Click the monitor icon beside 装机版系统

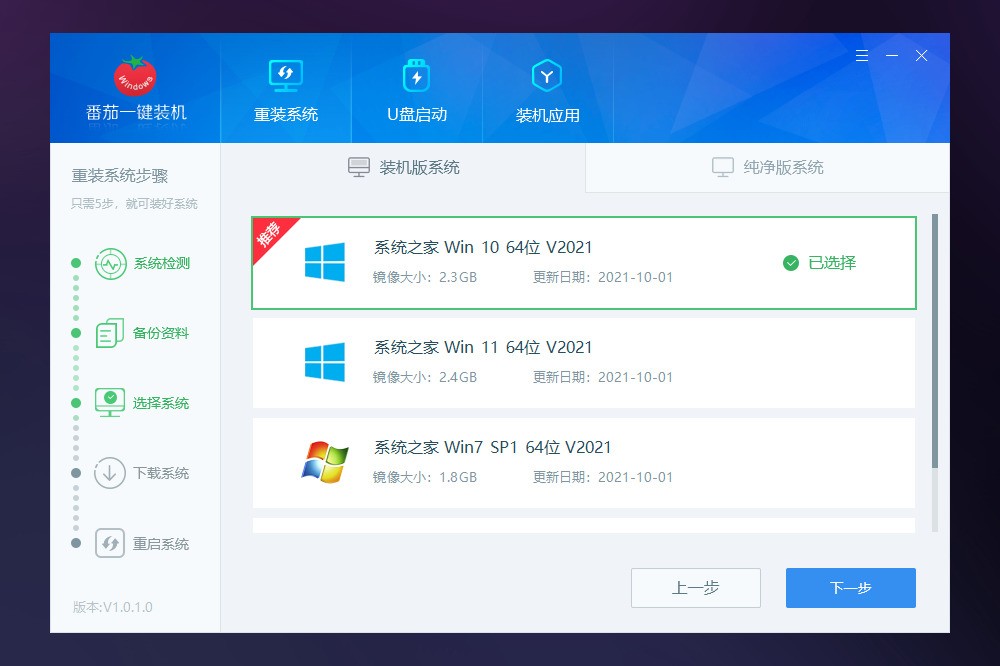pyautogui.click(x=358, y=167)
